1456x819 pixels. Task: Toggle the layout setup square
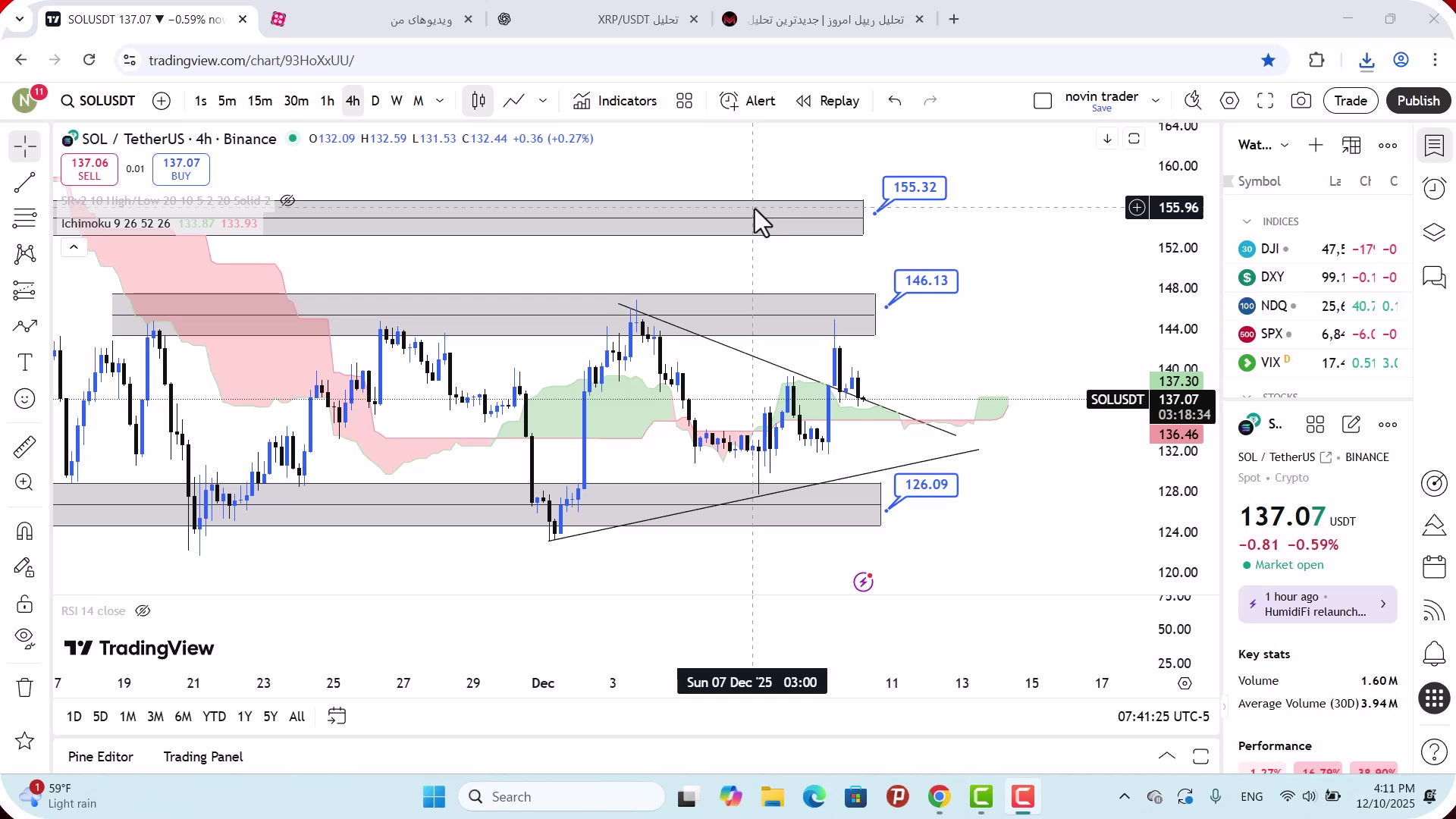1043,101
